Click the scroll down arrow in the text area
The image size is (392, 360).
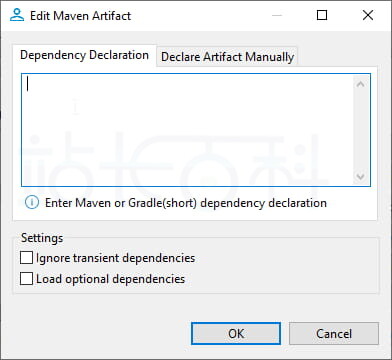(x=360, y=176)
